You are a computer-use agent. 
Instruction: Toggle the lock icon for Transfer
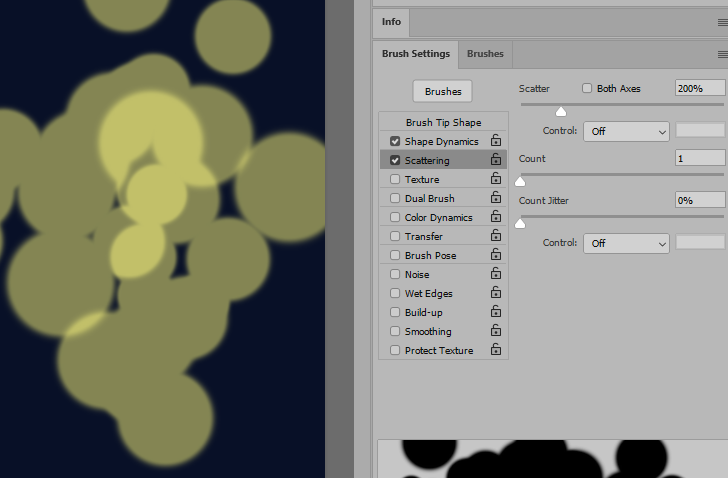pyautogui.click(x=496, y=236)
